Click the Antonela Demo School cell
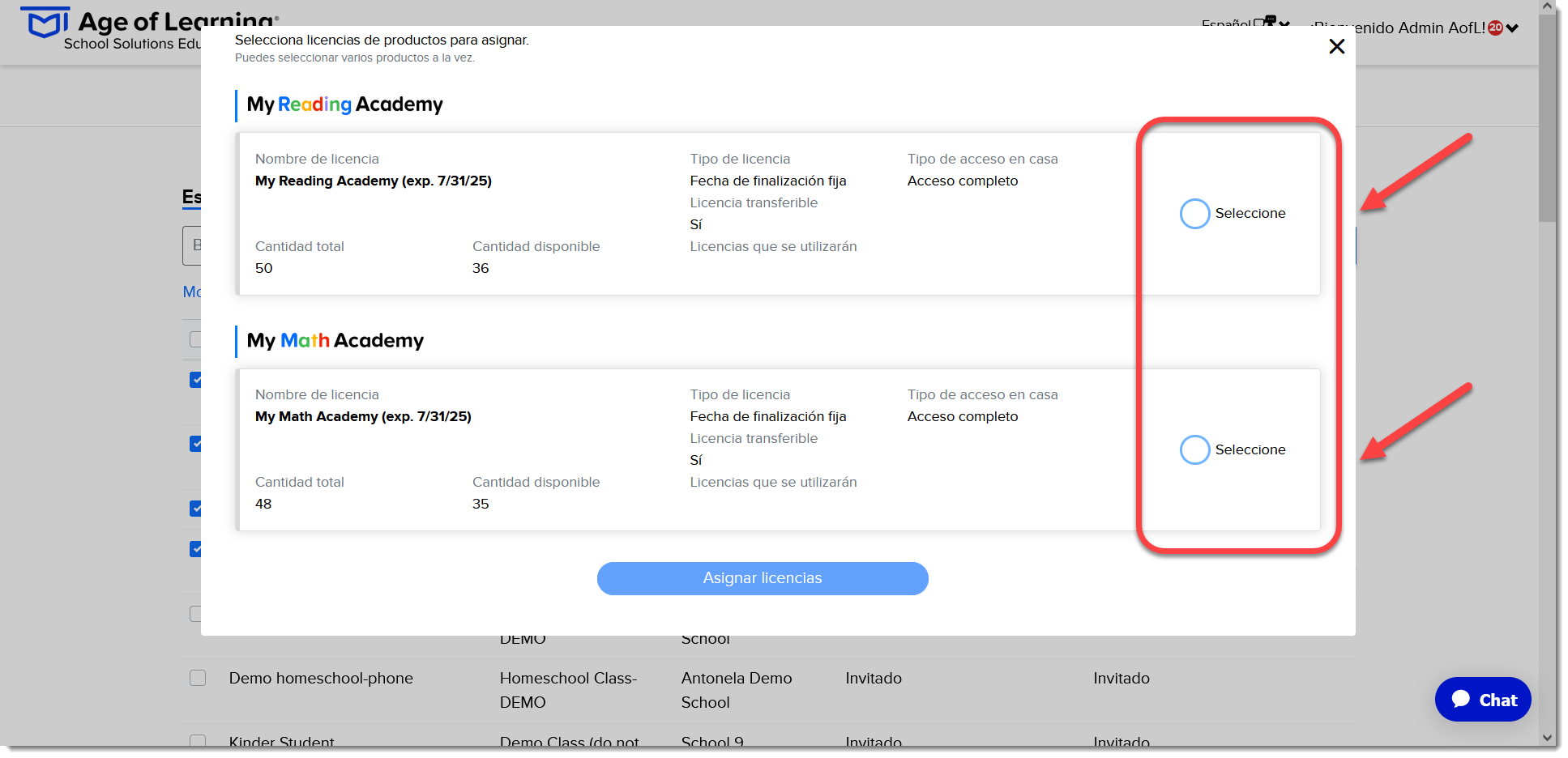The width and height of the screenshot is (1568, 758). pyautogui.click(x=736, y=690)
